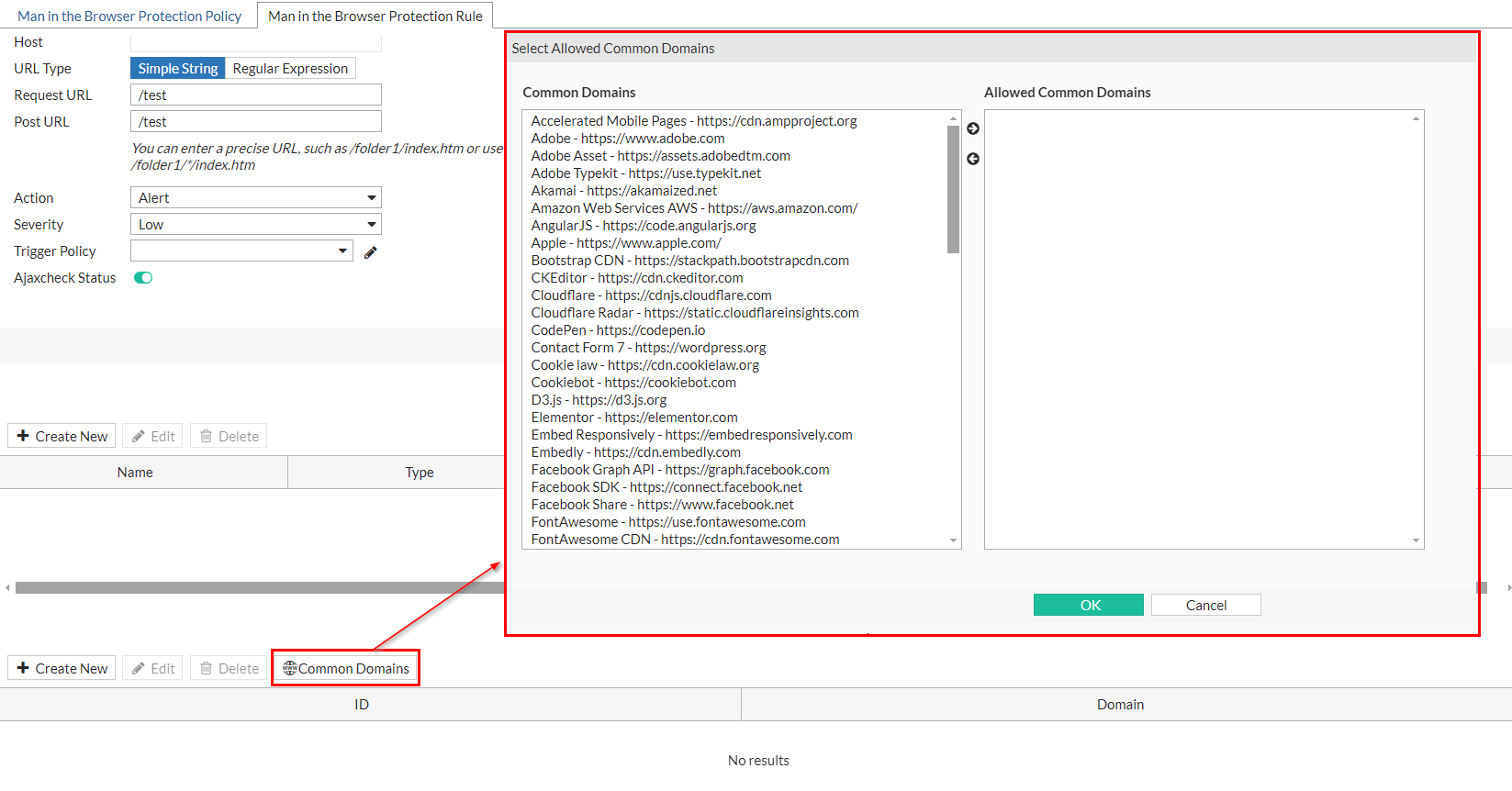
Task: Select Apple domain entry
Action: [626, 243]
